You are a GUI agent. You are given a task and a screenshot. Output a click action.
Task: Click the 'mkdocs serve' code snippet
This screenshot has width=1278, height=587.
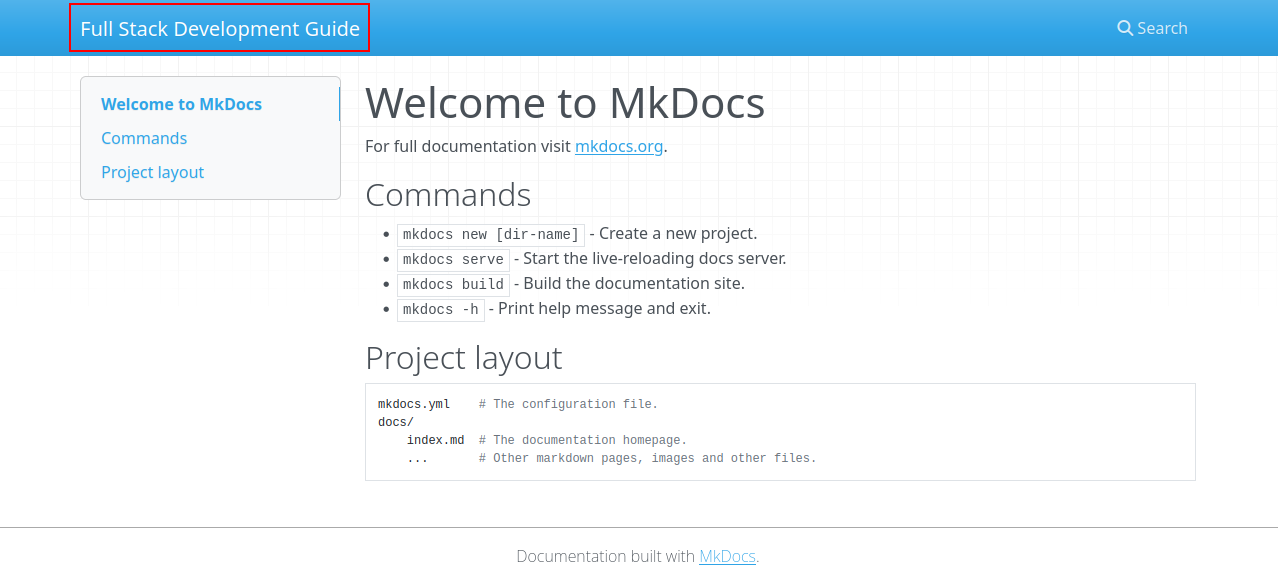[453, 260]
